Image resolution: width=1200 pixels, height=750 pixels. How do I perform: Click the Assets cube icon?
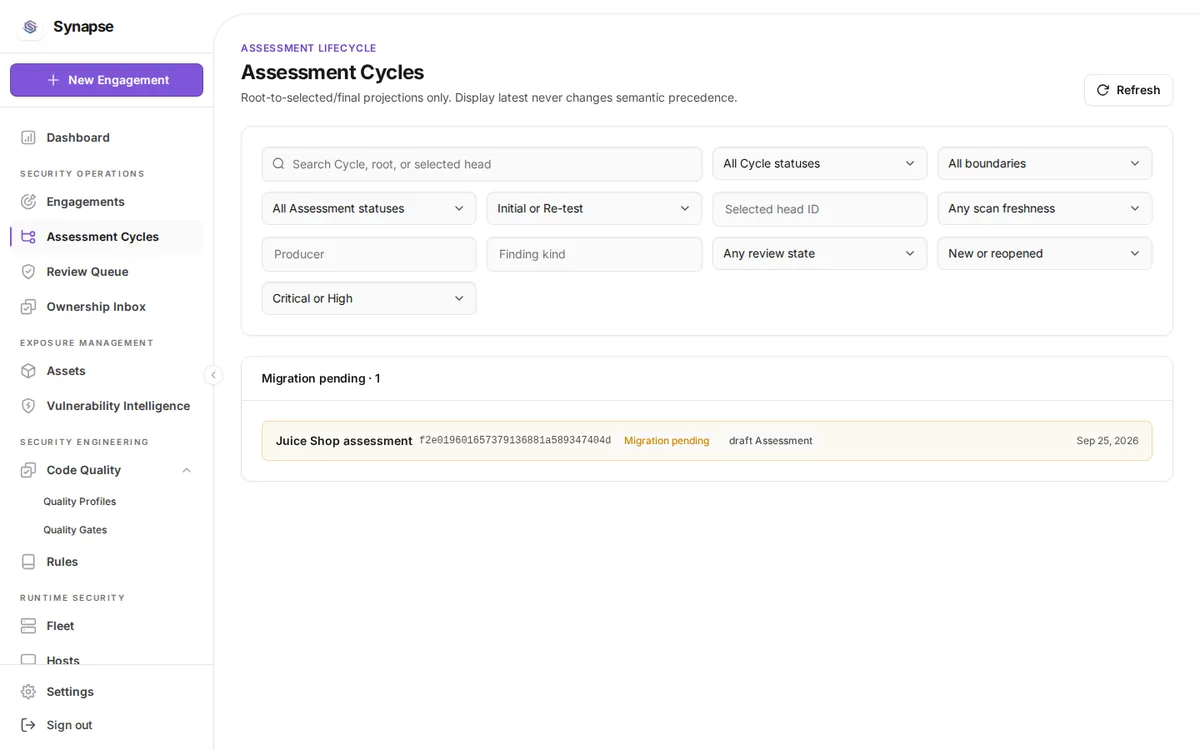pyautogui.click(x=28, y=371)
